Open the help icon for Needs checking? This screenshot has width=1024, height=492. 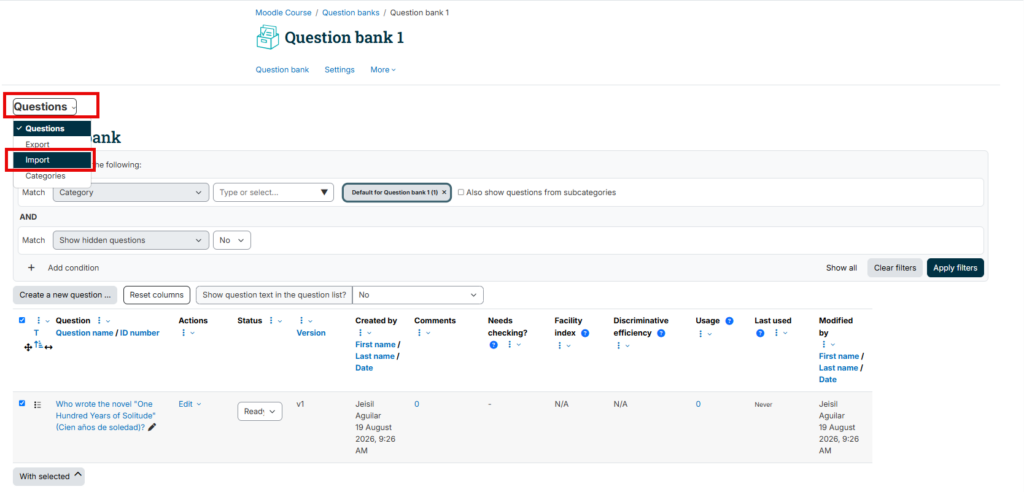pos(494,344)
